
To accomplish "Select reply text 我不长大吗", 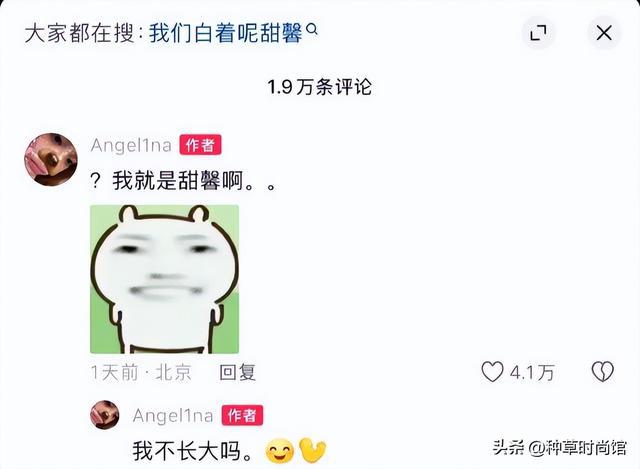I will point(188,451).
